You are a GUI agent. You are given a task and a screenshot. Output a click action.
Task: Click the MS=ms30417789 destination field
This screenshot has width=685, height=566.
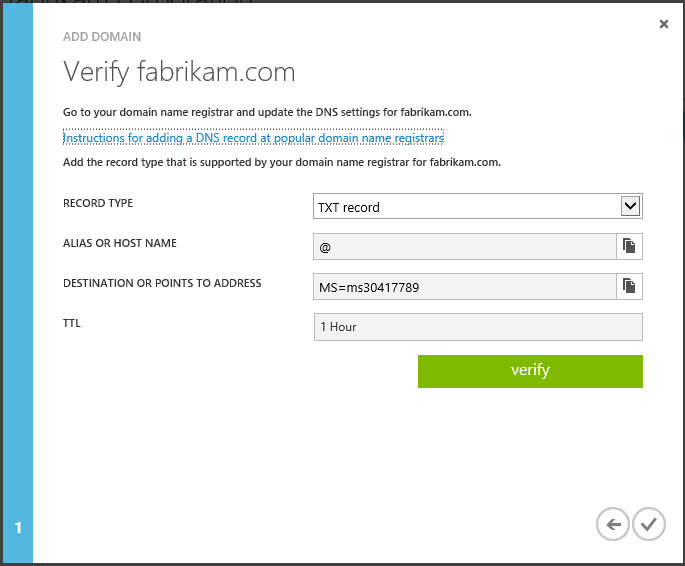coord(464,287)
